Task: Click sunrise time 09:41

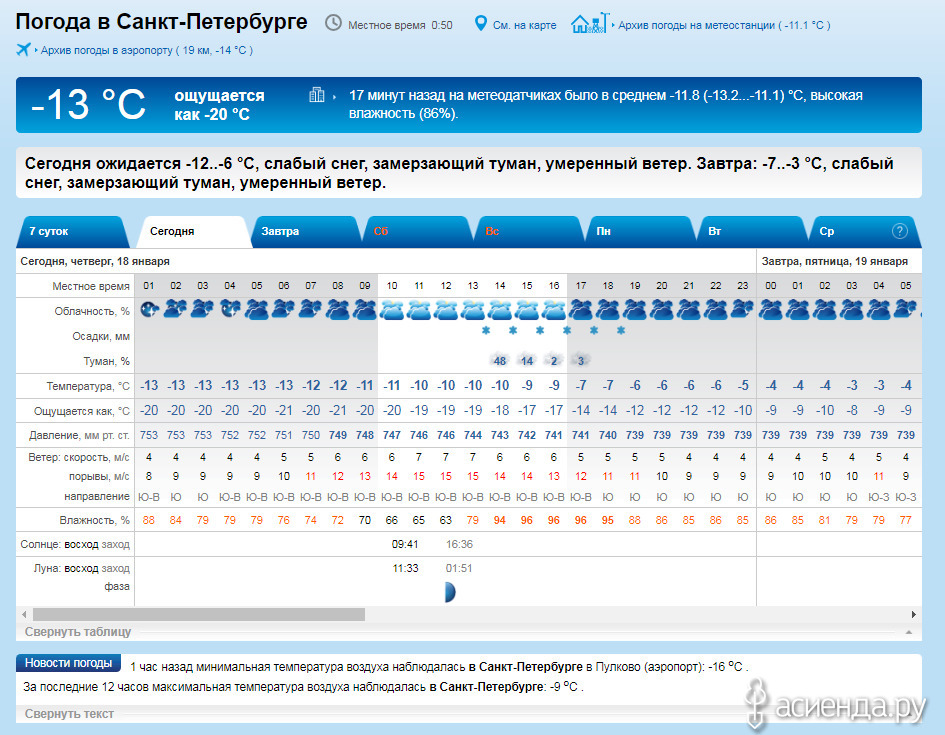Action: point(405,544)
